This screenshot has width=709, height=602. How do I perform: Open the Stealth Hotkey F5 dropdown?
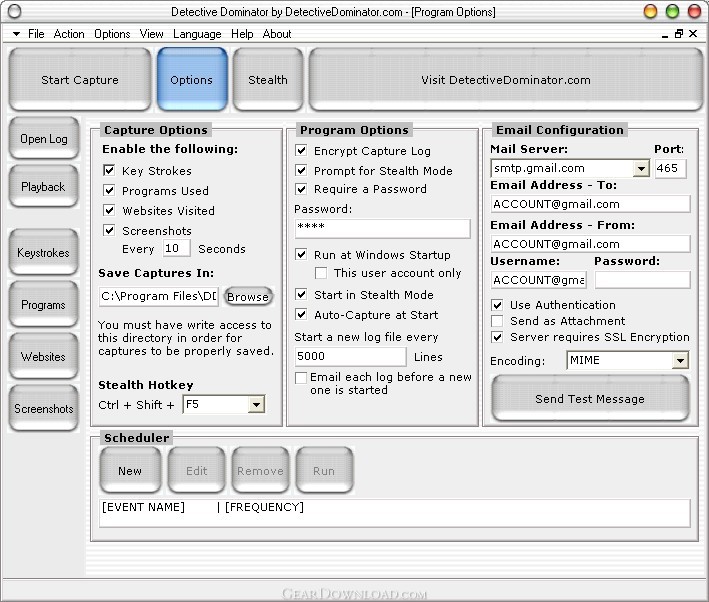tap(256, 404)
